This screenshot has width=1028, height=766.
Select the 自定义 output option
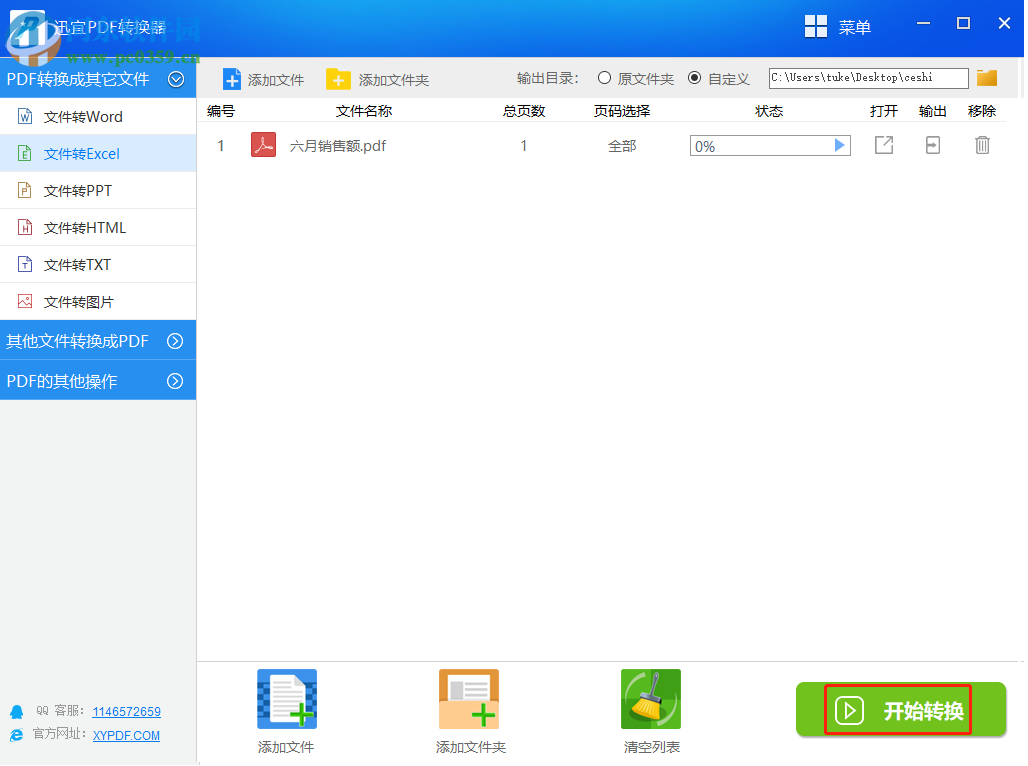(695, 77)
